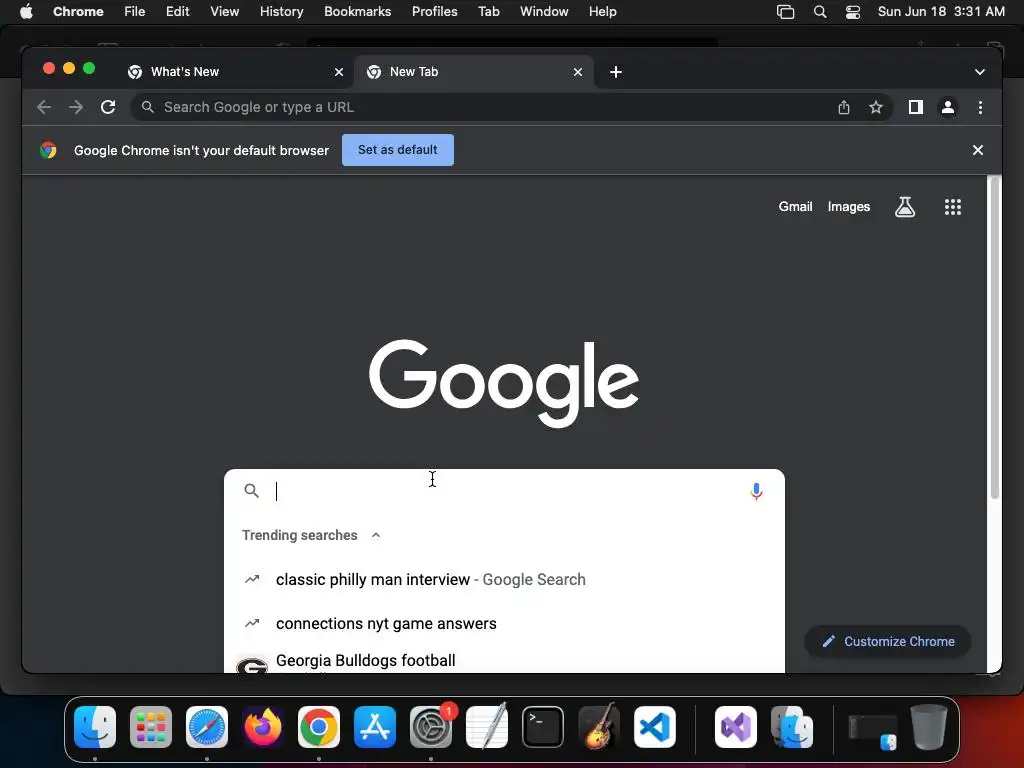Open the File menu
This screenshot has height=768, width=1024.
[x=135, y=12]
